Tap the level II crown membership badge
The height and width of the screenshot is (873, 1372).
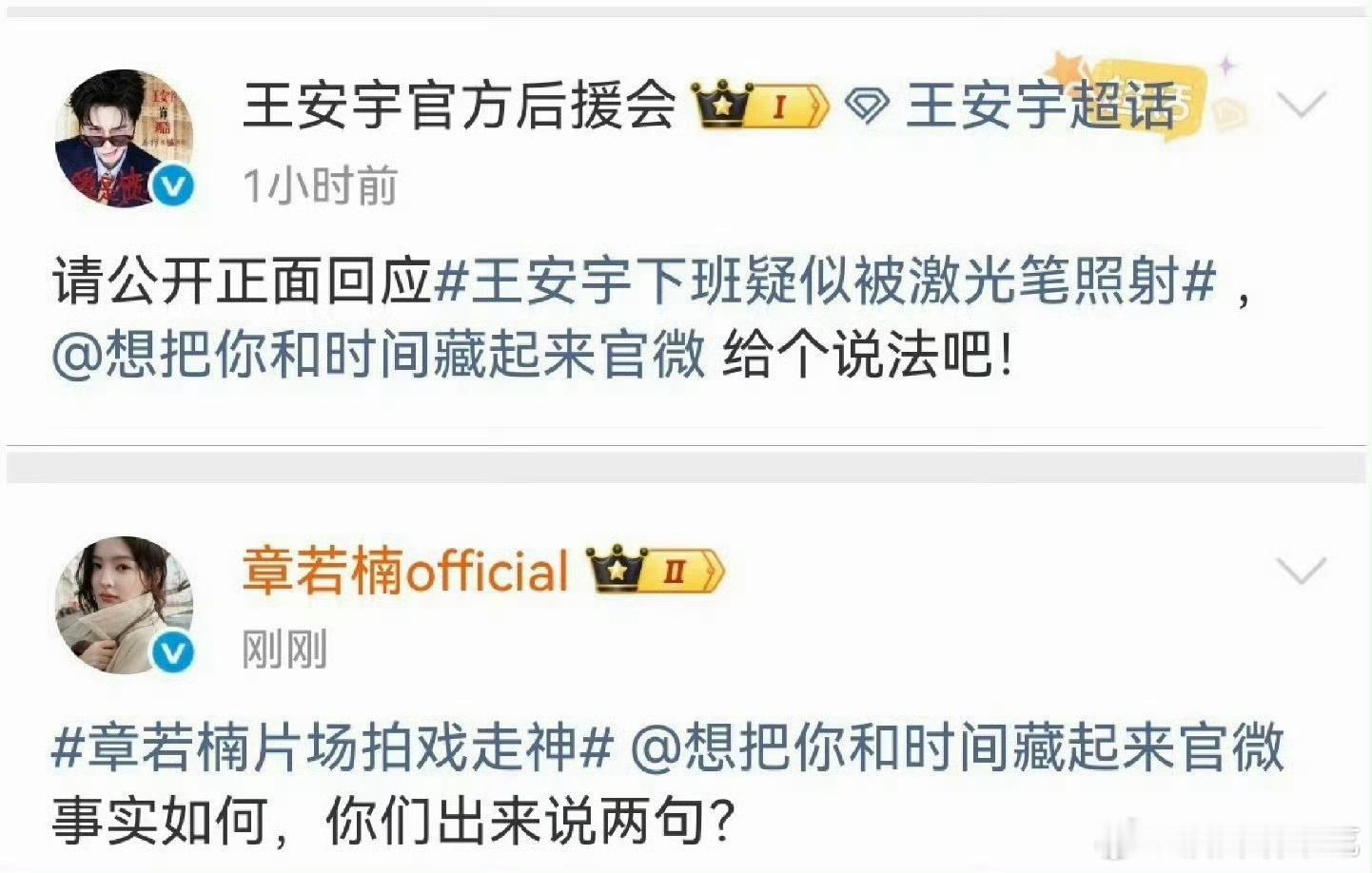[657, 571]
